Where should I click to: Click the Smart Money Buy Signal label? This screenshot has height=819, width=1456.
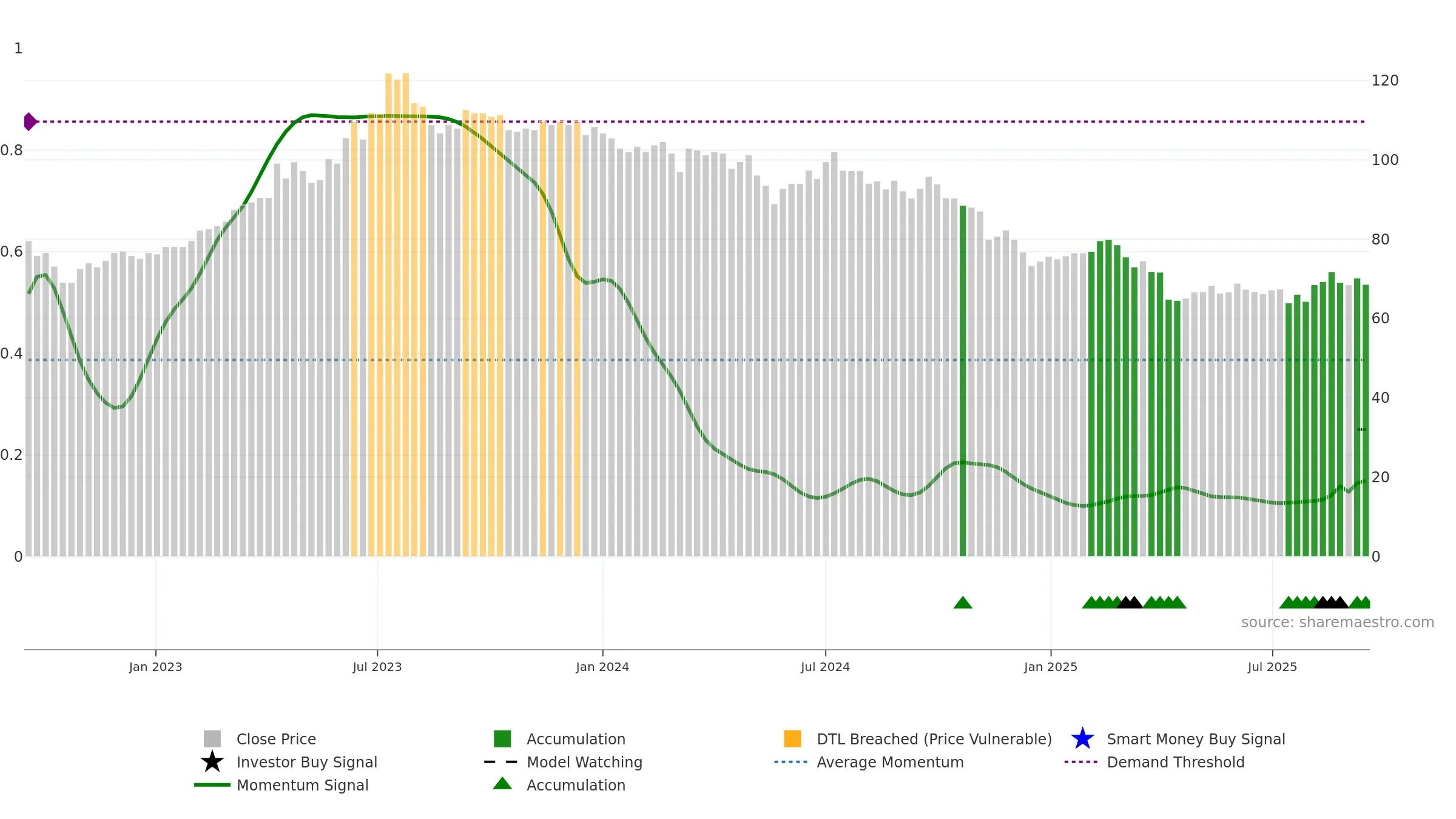tap(1196, 739)
